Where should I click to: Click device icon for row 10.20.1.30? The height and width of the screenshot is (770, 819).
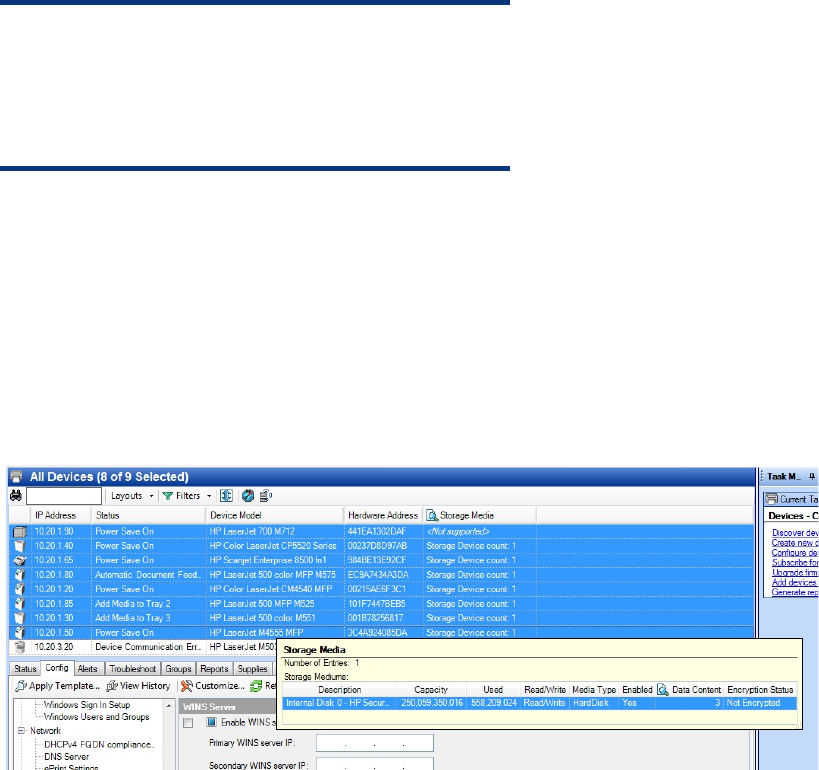20,618
